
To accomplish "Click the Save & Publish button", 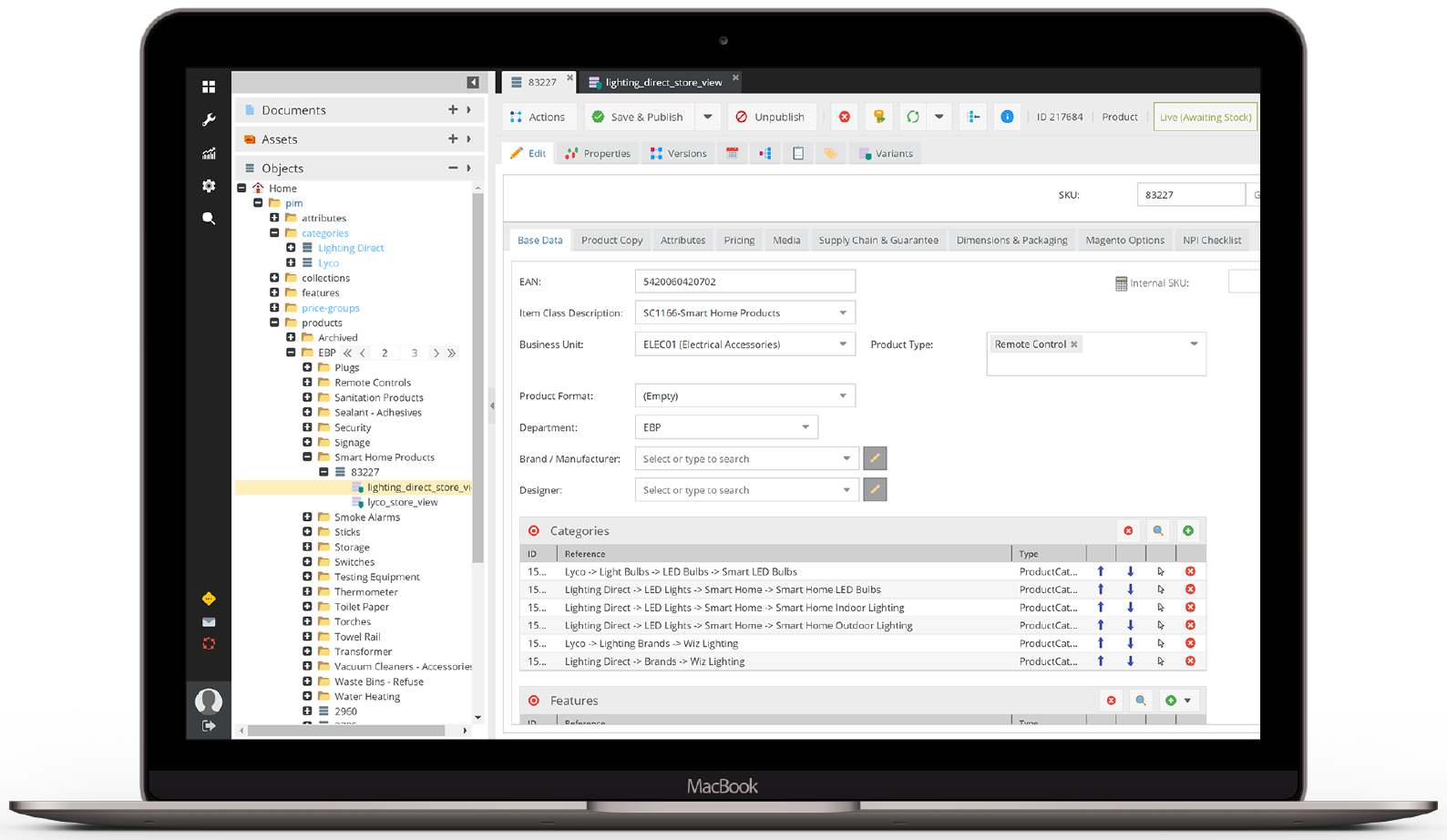I will click(x=638, y=117).
